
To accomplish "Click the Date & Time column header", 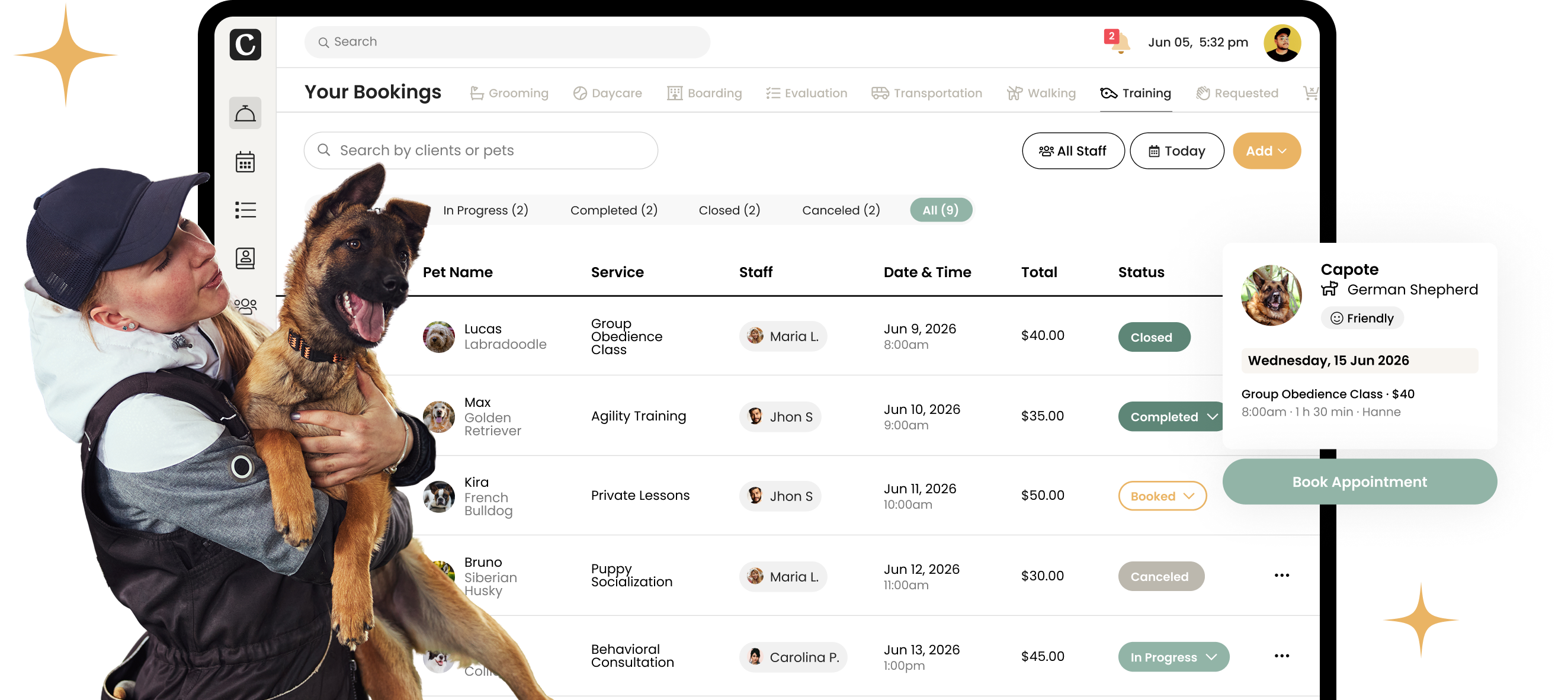I will [x=927, y=272].
